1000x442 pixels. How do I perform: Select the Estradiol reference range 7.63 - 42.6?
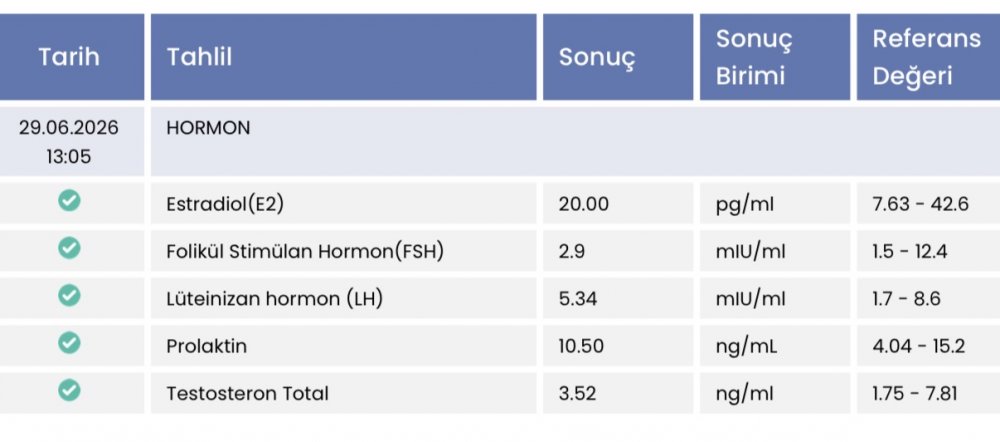click(x=920, y=204)
